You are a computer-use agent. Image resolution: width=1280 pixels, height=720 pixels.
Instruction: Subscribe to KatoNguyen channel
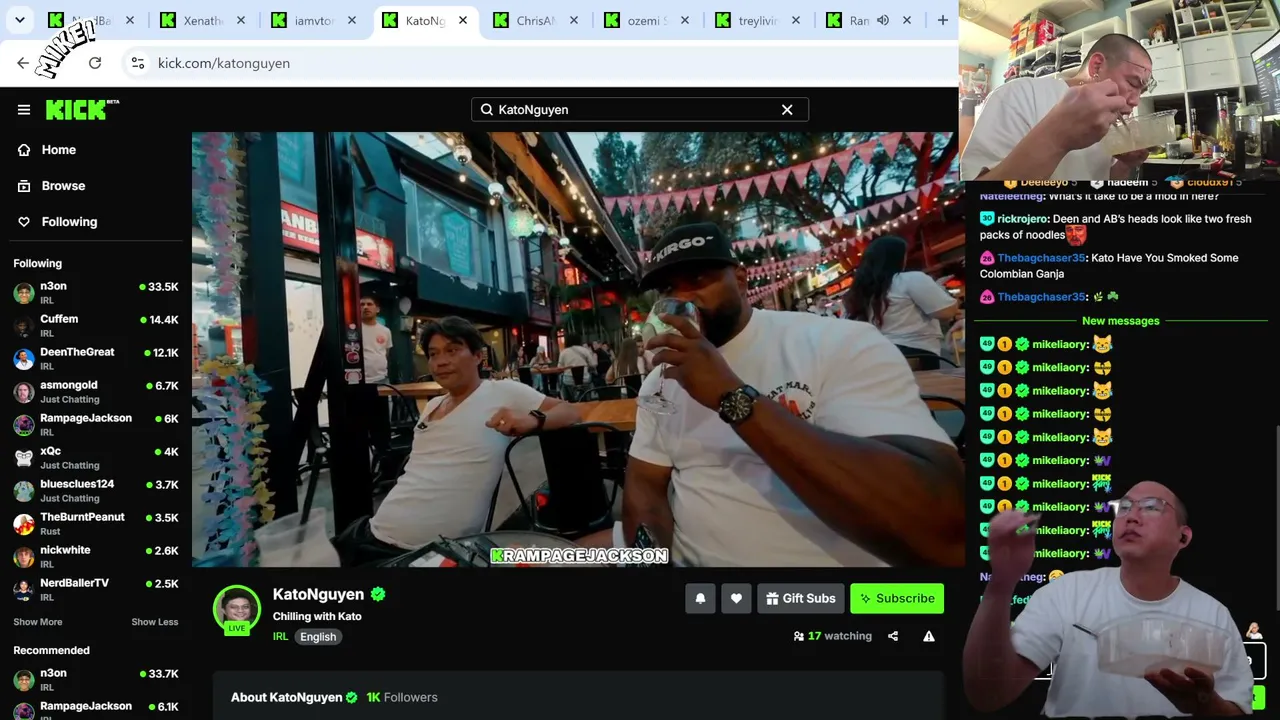tap(897, 598)
